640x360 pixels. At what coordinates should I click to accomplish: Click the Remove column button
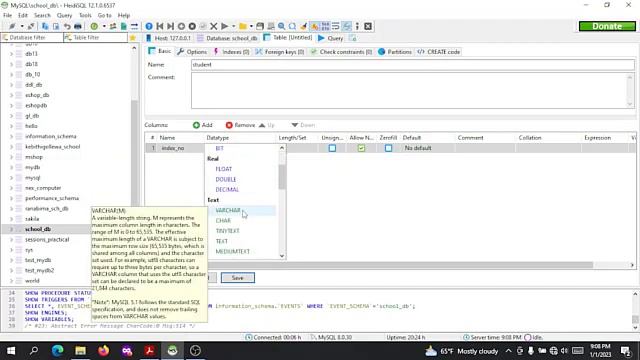point(240,125)
